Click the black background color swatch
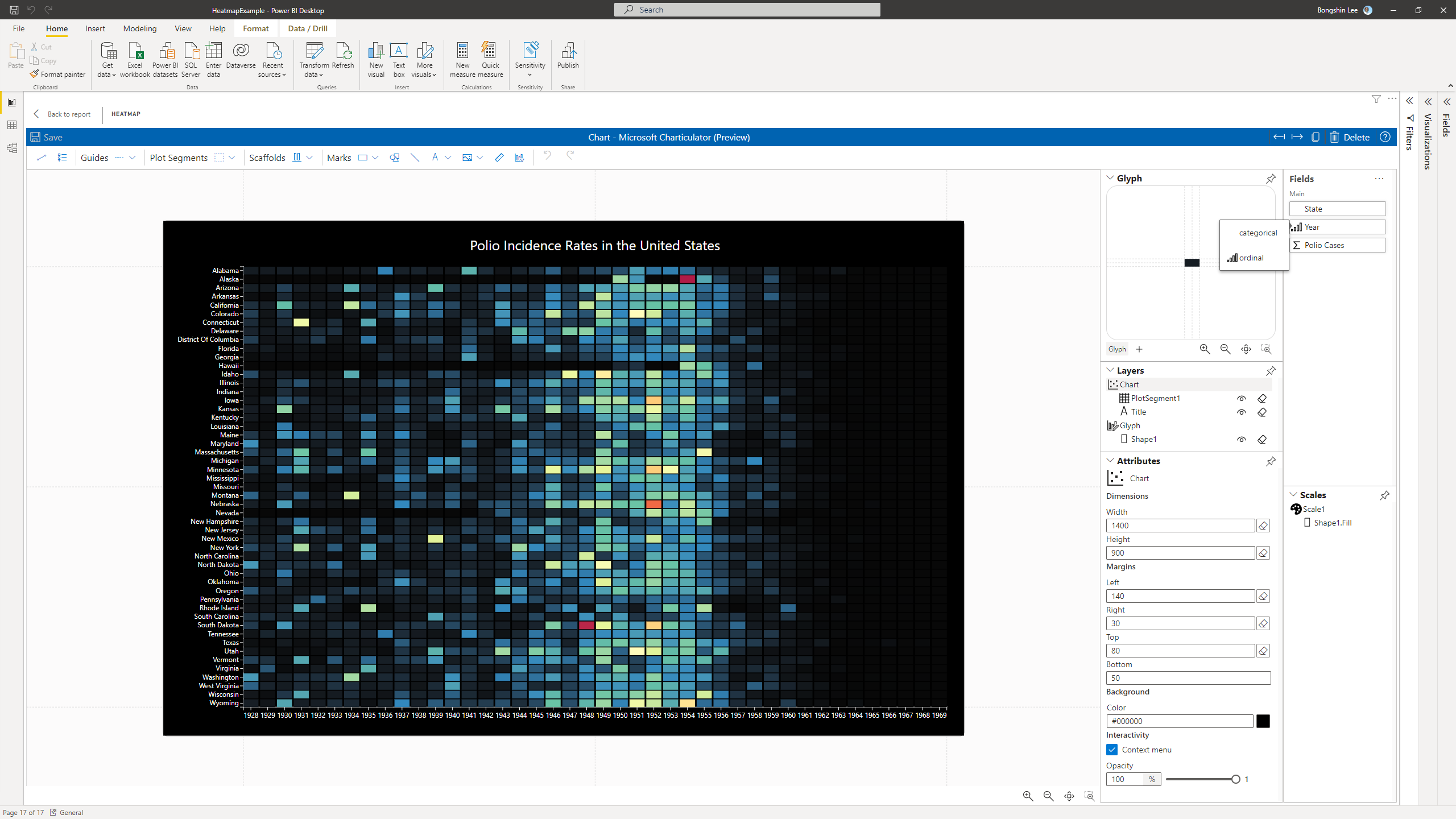 click(1263, 721)
